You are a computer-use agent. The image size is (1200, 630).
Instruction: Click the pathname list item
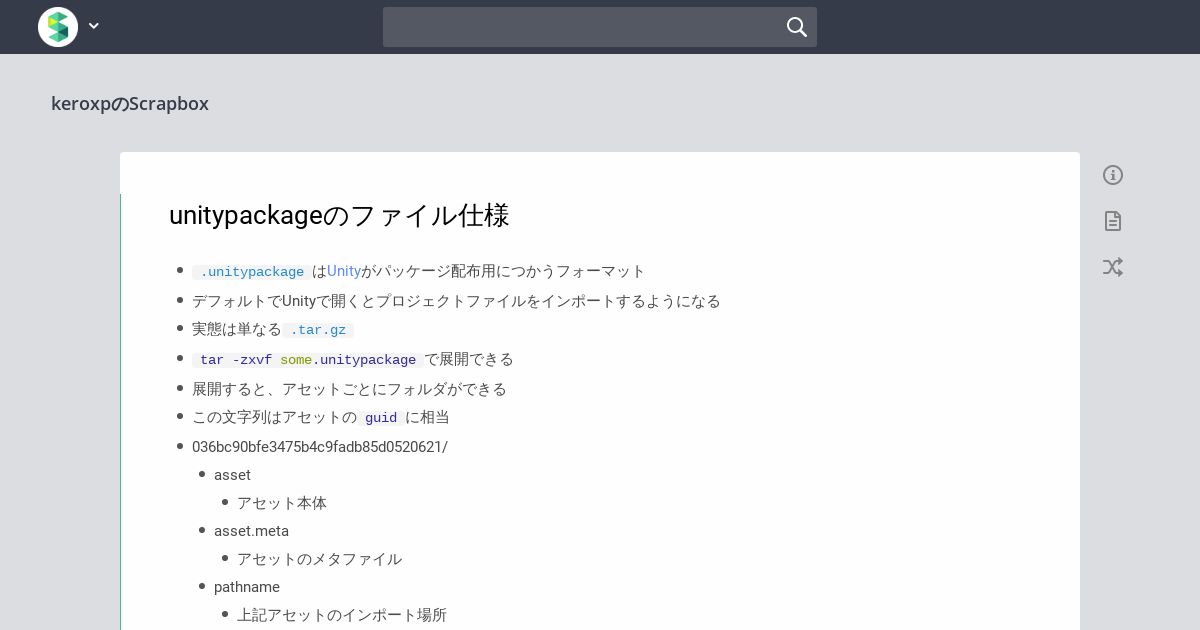pos(247,587)
